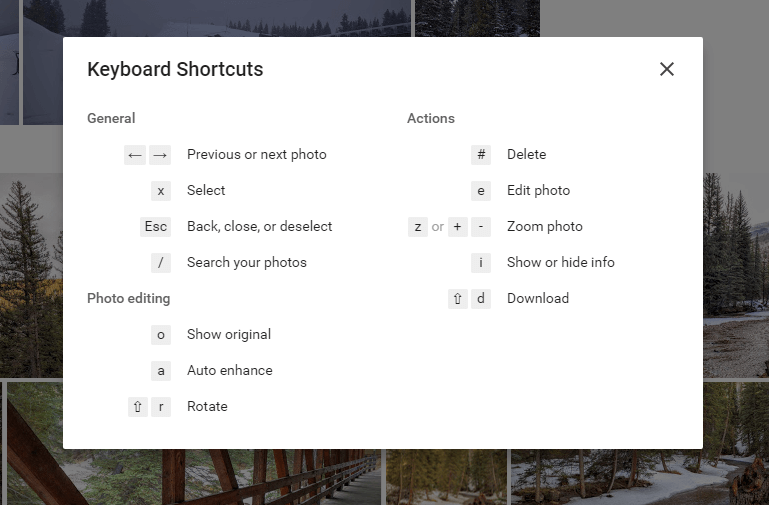This screenshot has height=505, width=769.
Task: Click the Rotate shortcut label
Action: 207,406
